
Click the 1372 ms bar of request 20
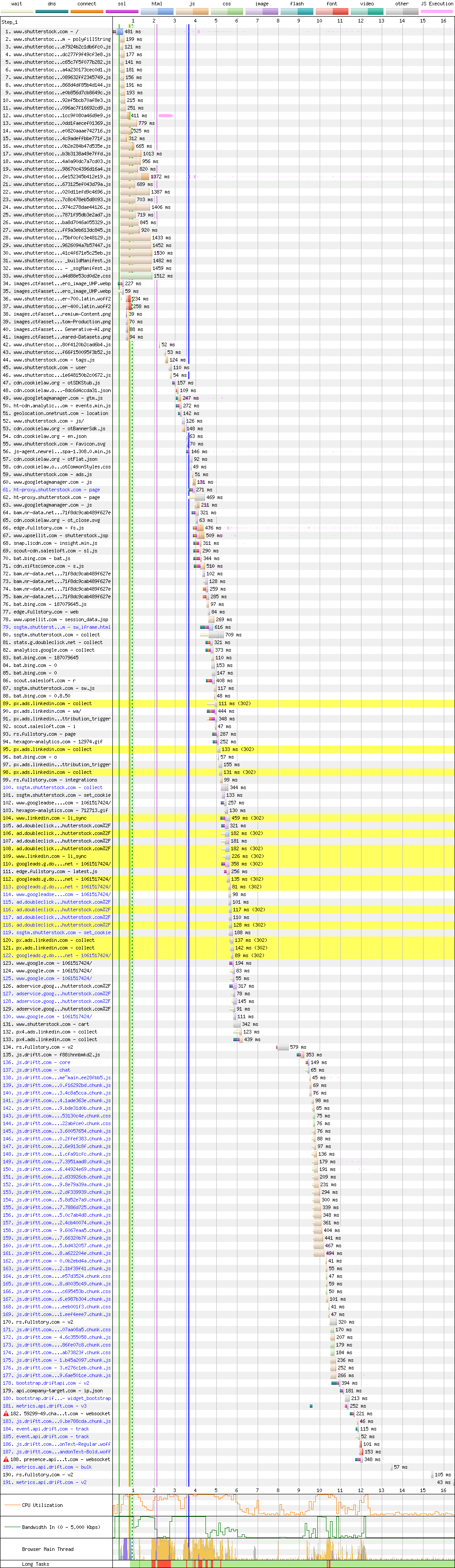142,177
